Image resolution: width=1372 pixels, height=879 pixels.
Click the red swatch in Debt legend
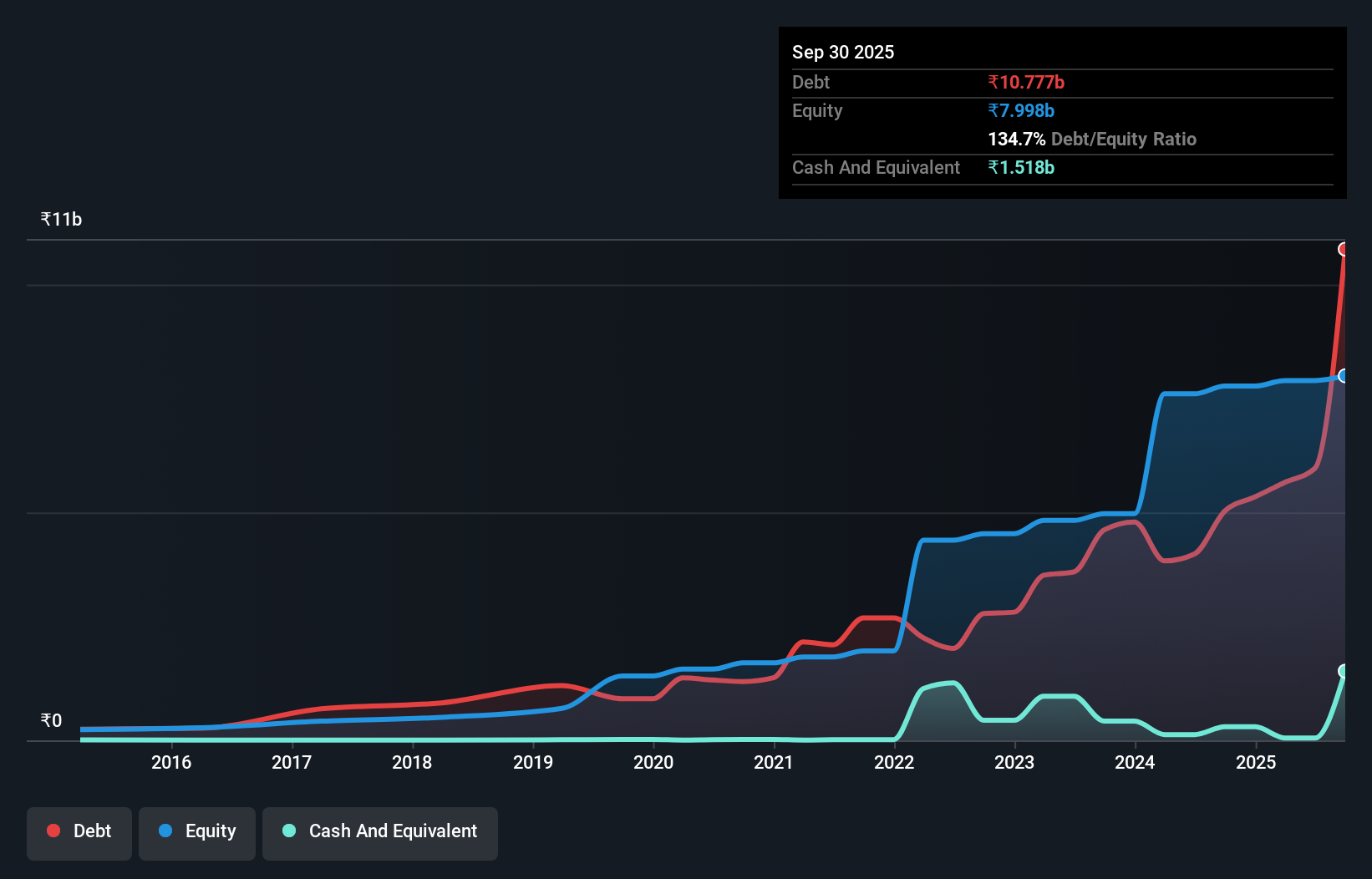53,831
